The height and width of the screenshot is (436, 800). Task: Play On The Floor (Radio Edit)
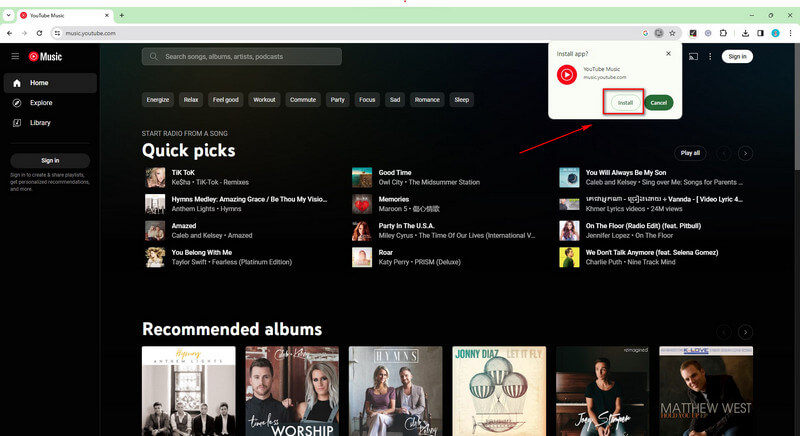[643, 226]
